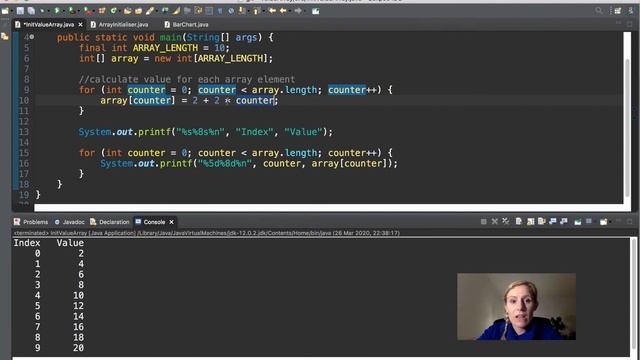
Task: Click the Coverage launch toolbar icon
Action: (71, 11)
